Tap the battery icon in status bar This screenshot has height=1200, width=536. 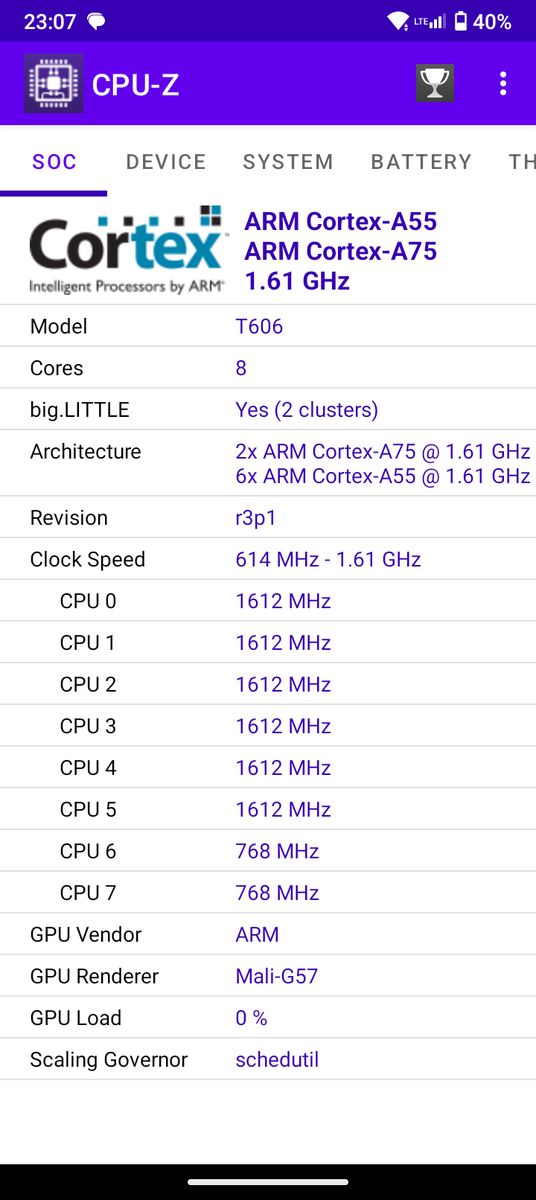point(461,21)
